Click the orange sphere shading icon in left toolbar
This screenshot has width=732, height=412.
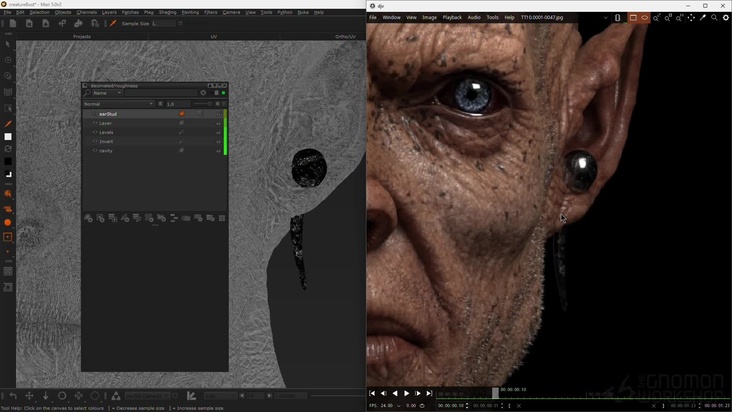click(x=7, y=223)
